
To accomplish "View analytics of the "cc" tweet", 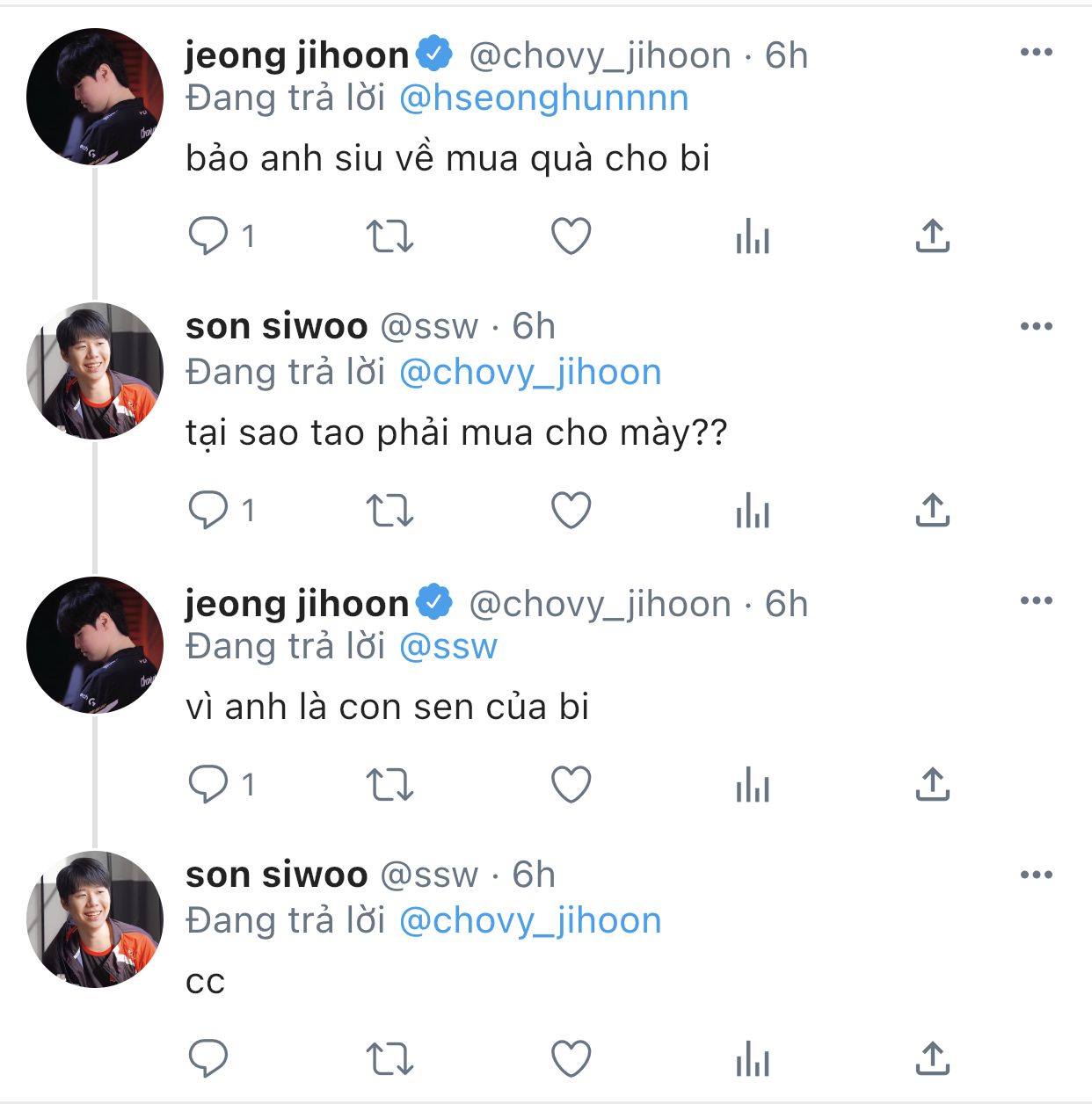I will pyautogui.click(x=753, y=1058).
